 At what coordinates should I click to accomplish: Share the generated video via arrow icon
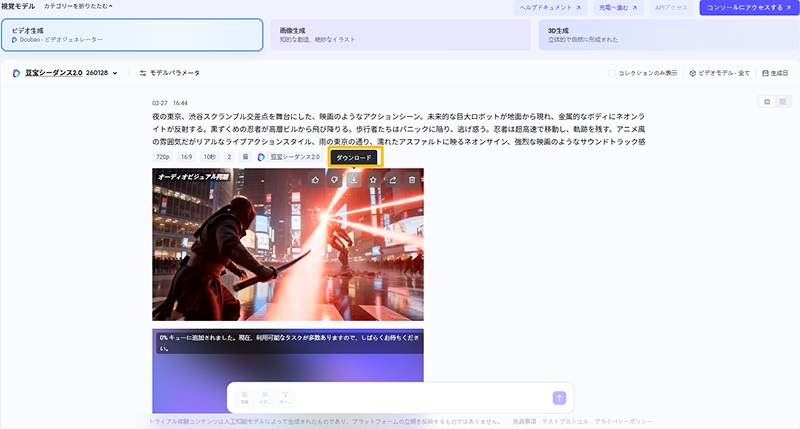pos(393,180)
